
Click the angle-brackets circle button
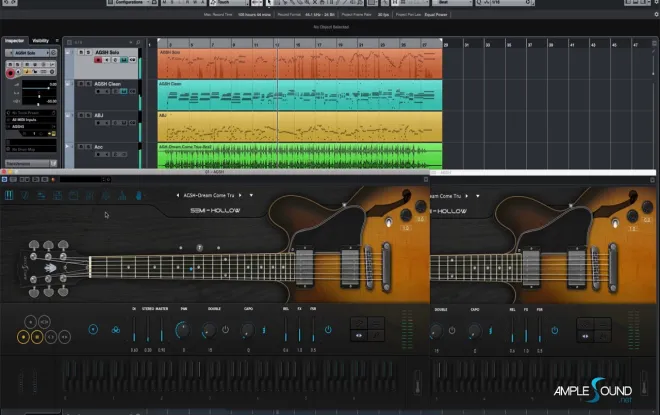[51, 337]
